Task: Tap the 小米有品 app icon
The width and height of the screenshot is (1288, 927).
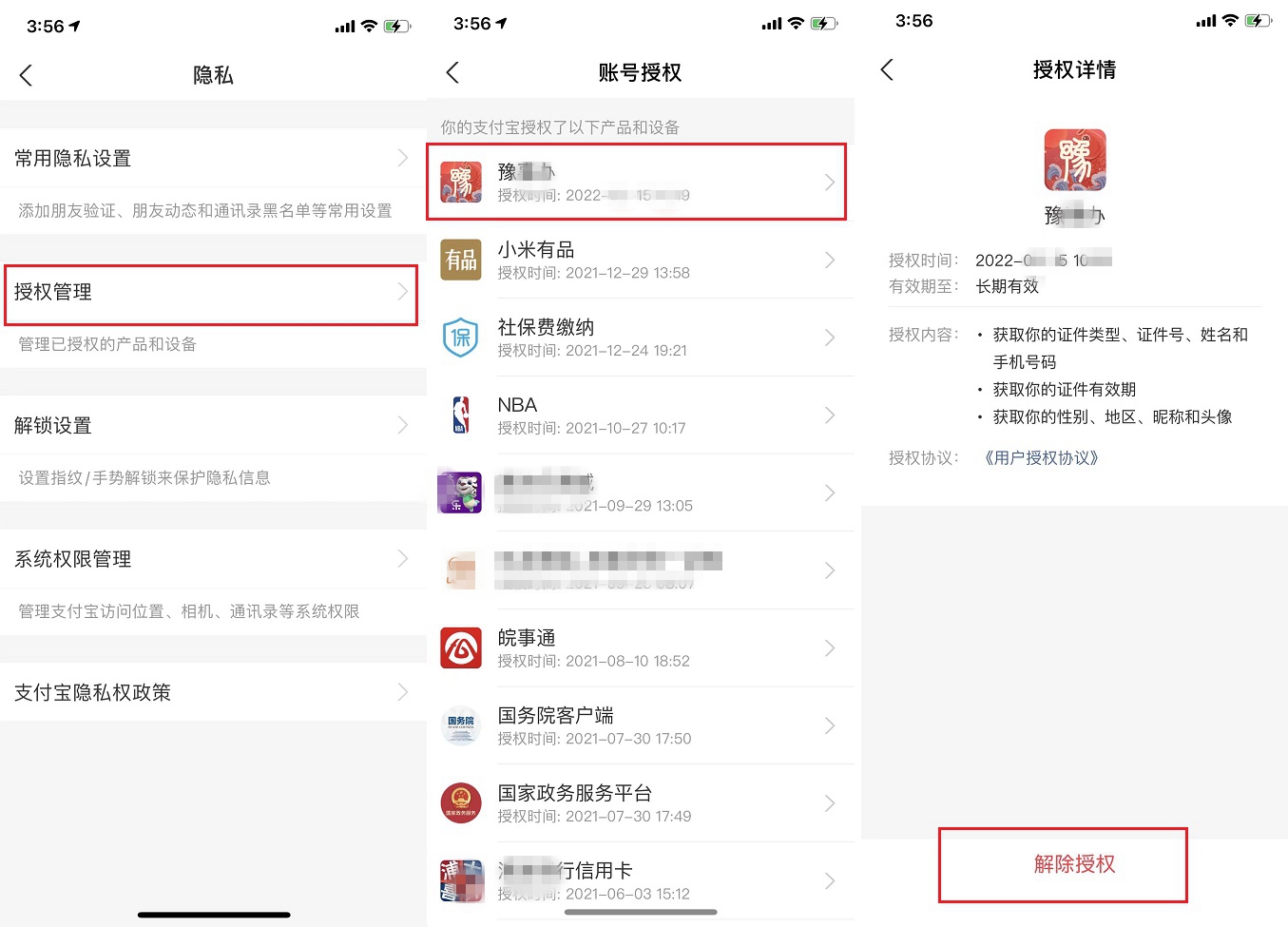Action: pyautogui.click(x=461, y=260)
